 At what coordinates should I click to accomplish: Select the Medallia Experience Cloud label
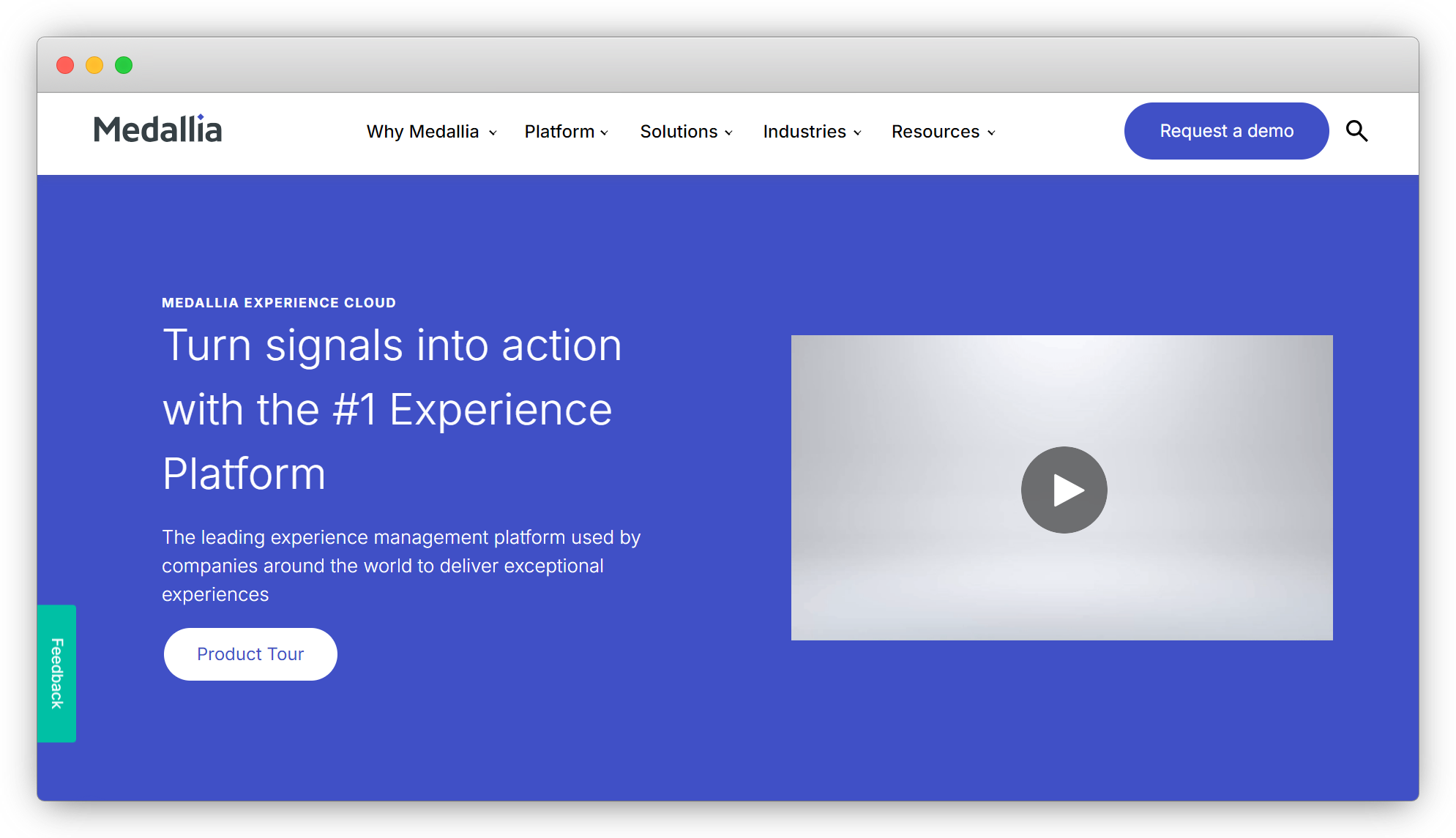pyautogui.click(x=279, y=303)
